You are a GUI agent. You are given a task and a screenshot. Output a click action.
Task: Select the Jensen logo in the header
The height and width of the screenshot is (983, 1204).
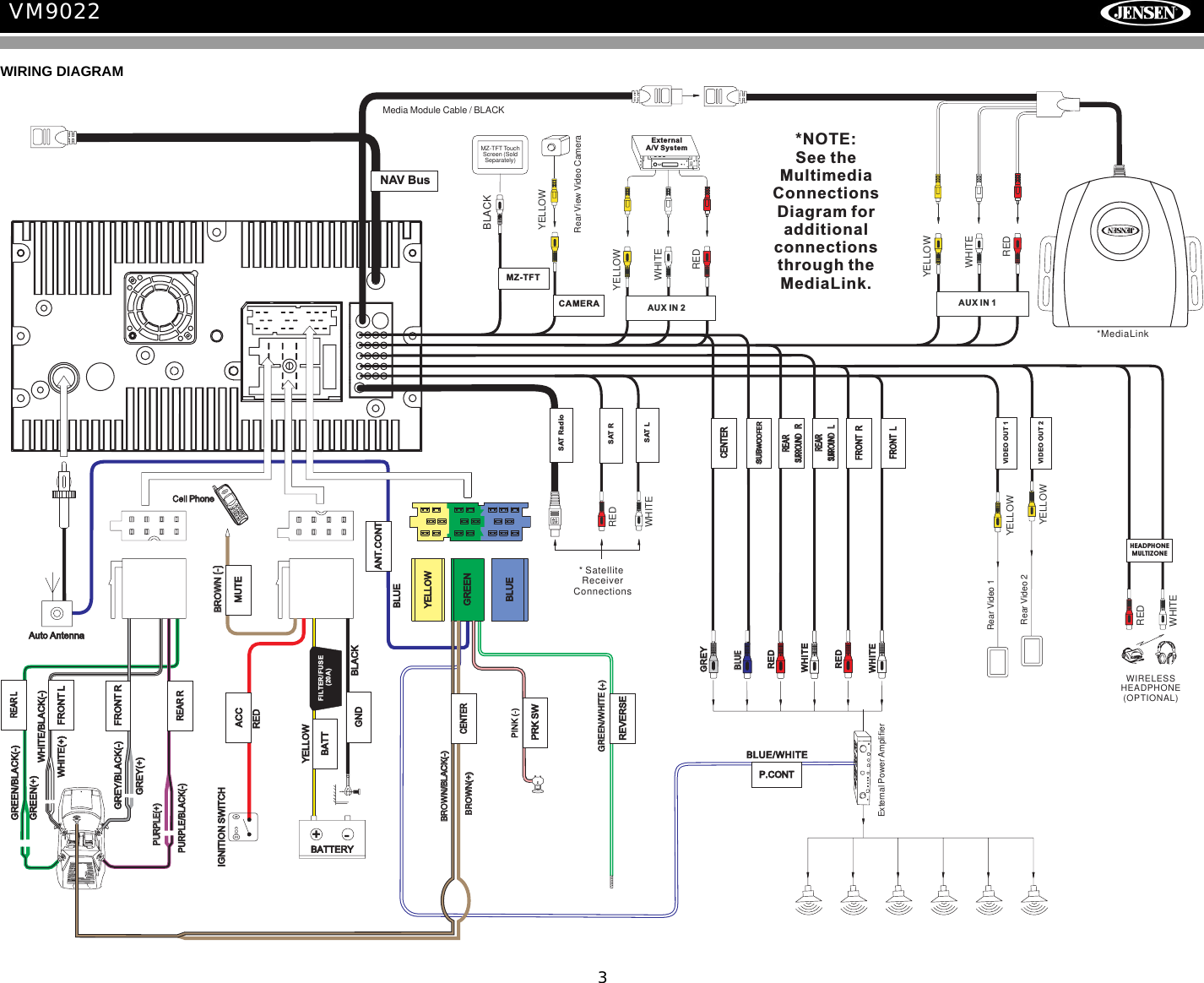coord(1145,14)
